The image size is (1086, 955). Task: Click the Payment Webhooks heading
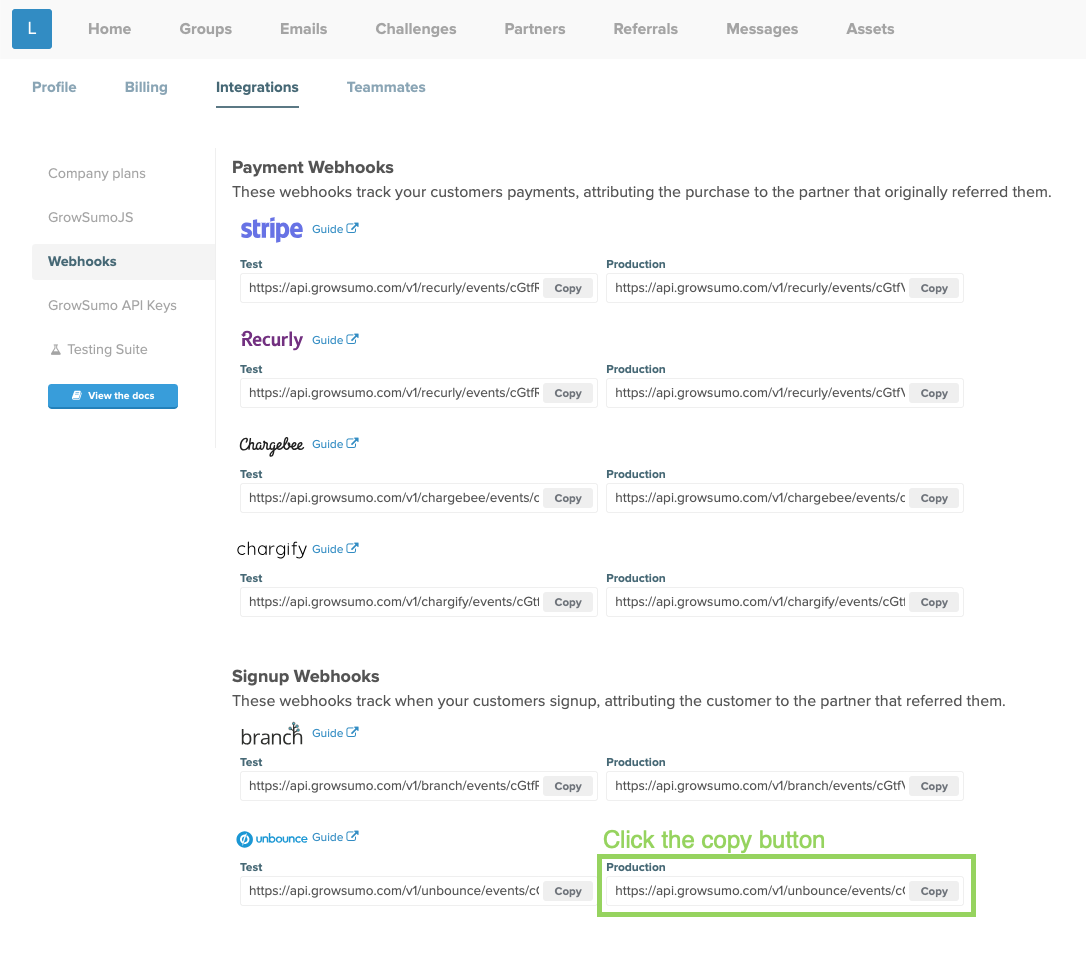[x=312, y=168]
